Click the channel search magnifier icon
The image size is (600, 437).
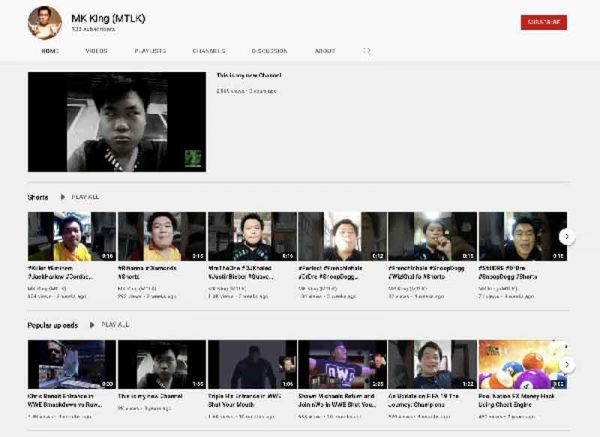367,50
